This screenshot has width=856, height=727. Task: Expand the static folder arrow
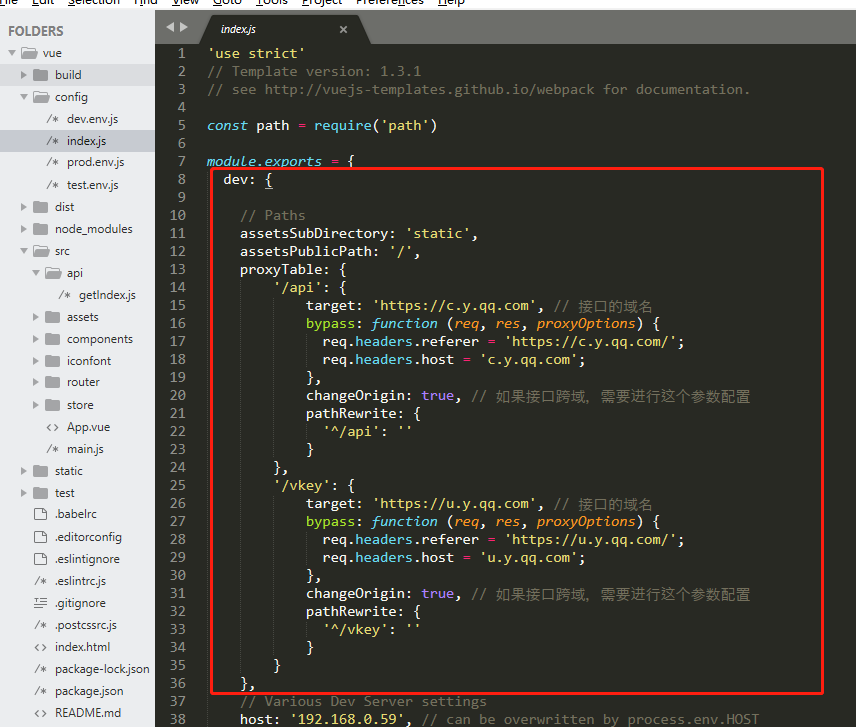click(23, 471)
